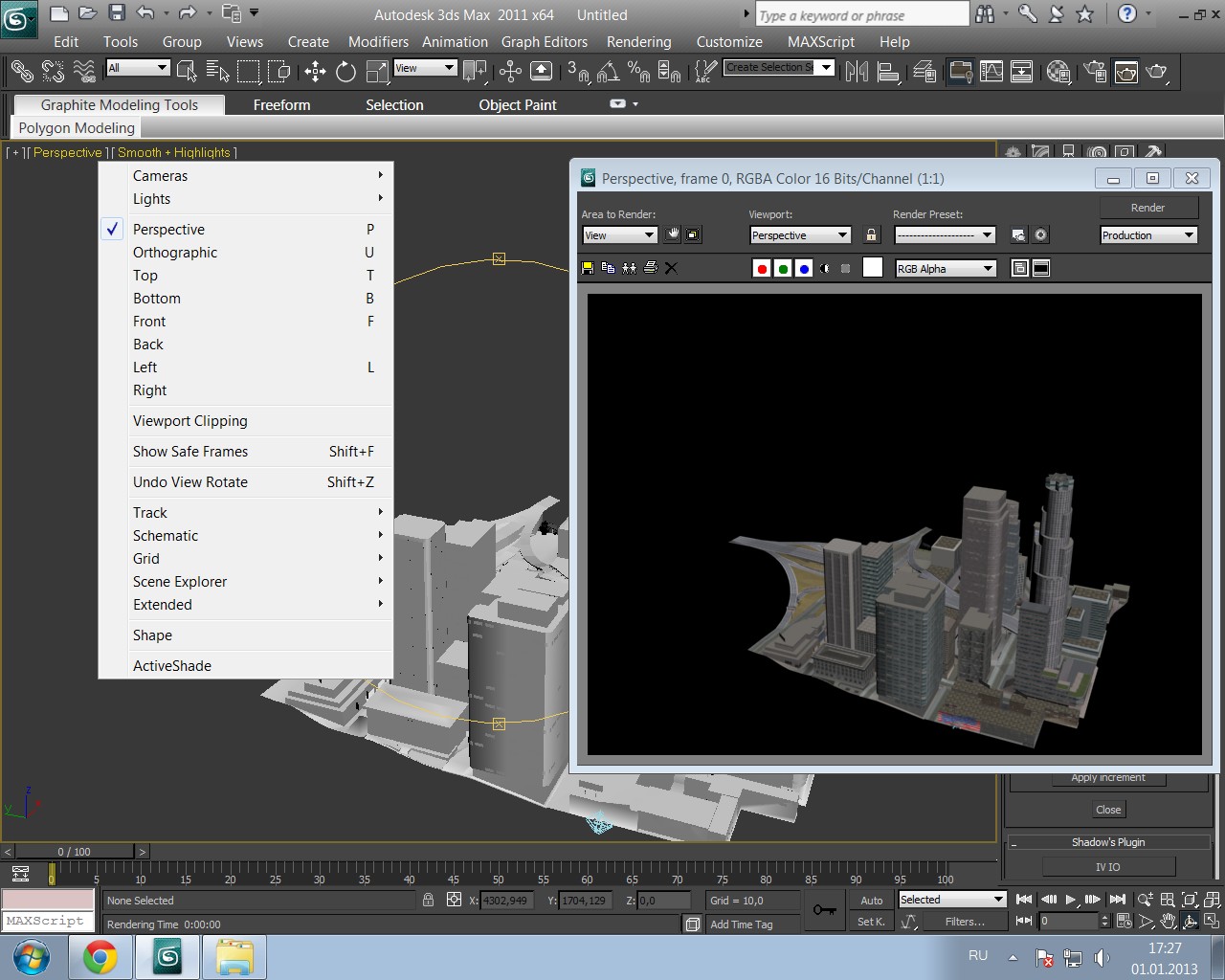Choose Top view from viewport menu

145,276
